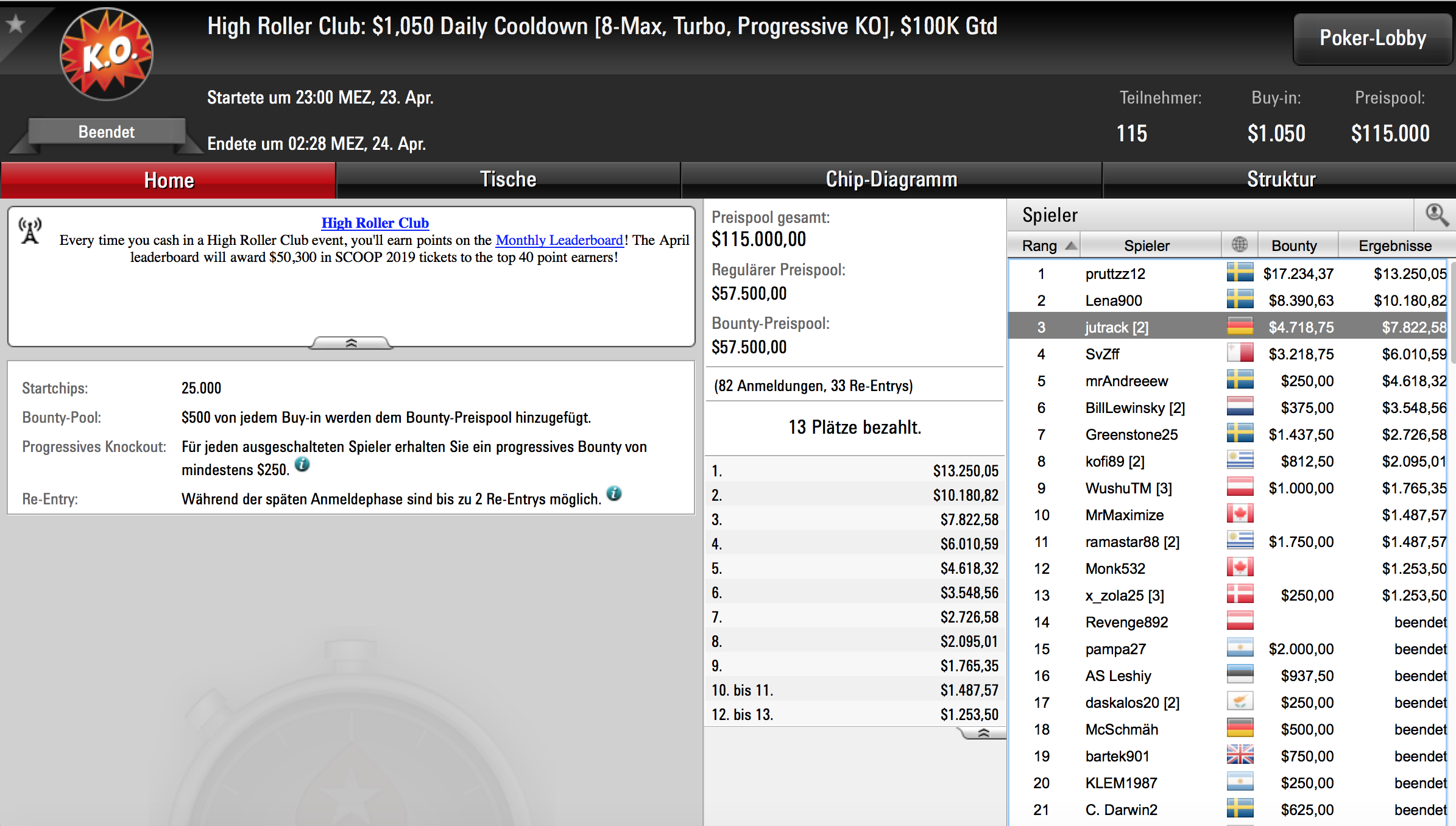1456x826 pixels.
Task: Select player row Lena900
Action: pos(1228,300)
